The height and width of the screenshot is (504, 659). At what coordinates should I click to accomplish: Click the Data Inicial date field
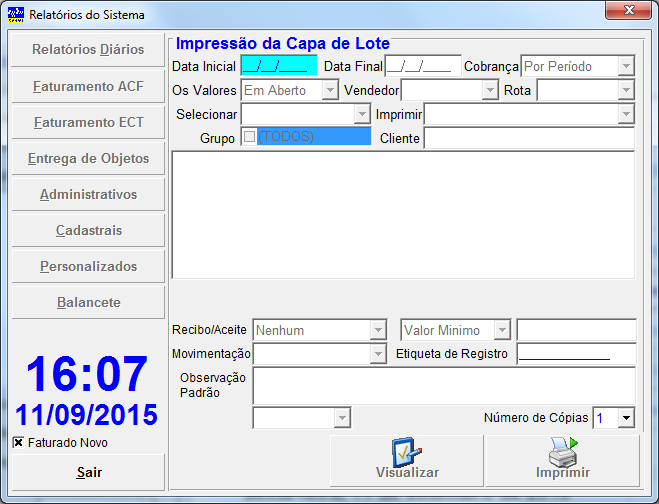click(278, 66)
